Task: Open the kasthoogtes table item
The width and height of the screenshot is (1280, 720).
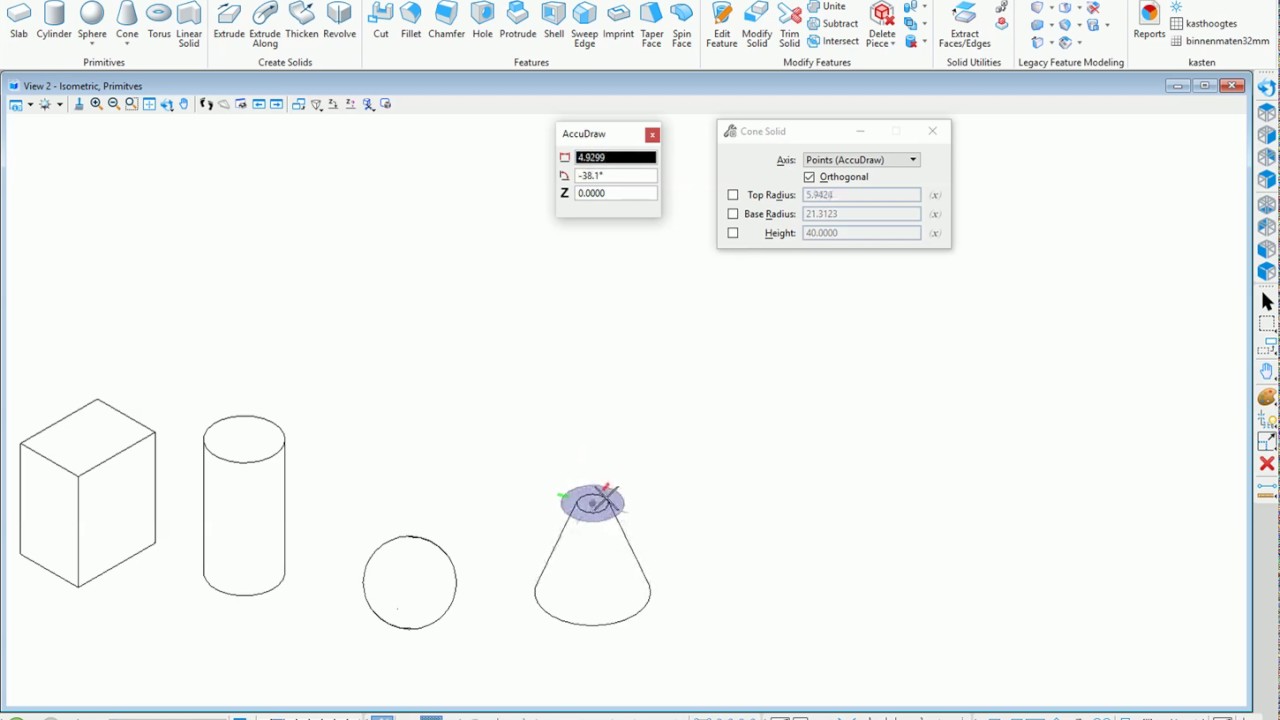Action: [1203, 24]
